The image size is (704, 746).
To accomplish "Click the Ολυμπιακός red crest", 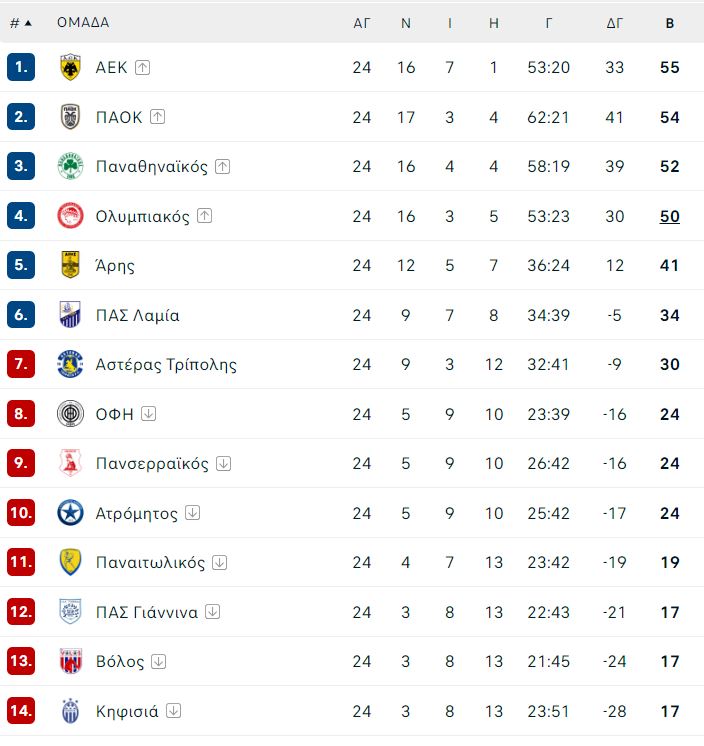I will click(70, 216).
